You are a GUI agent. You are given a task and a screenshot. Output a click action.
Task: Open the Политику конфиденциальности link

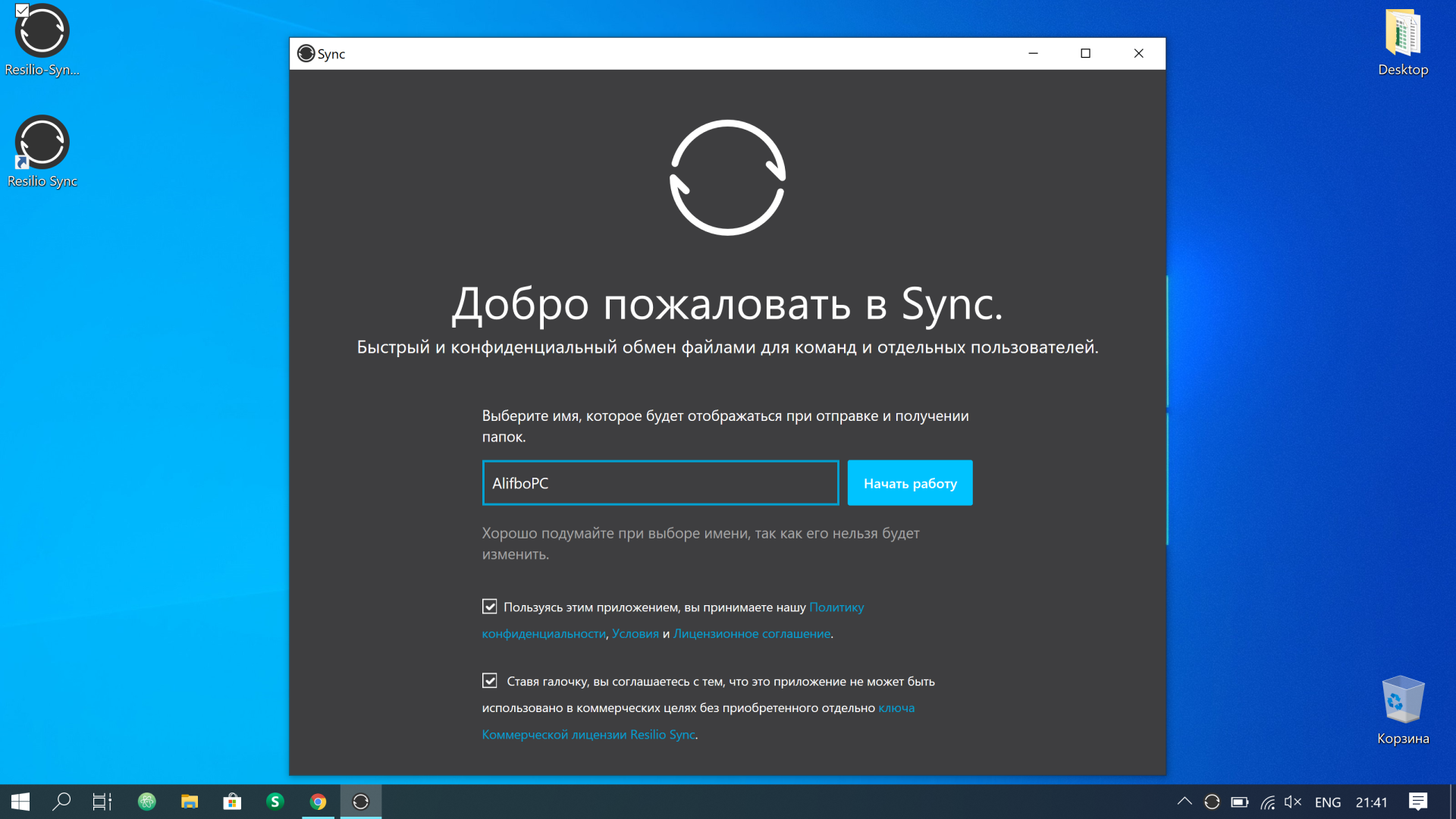pyautogui.click(x=836, y=607)
